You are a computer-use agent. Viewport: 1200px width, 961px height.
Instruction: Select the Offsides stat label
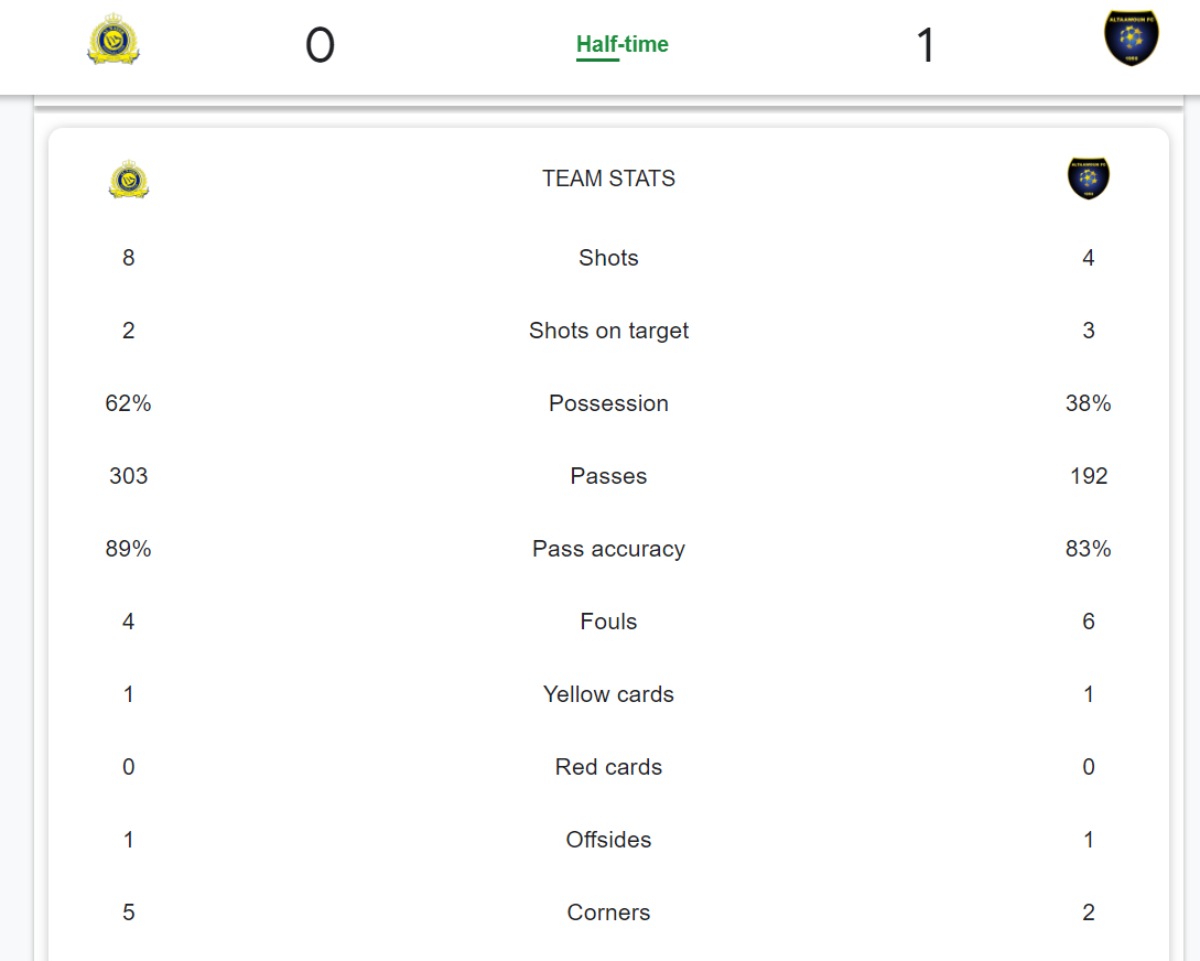click(608, 840)
